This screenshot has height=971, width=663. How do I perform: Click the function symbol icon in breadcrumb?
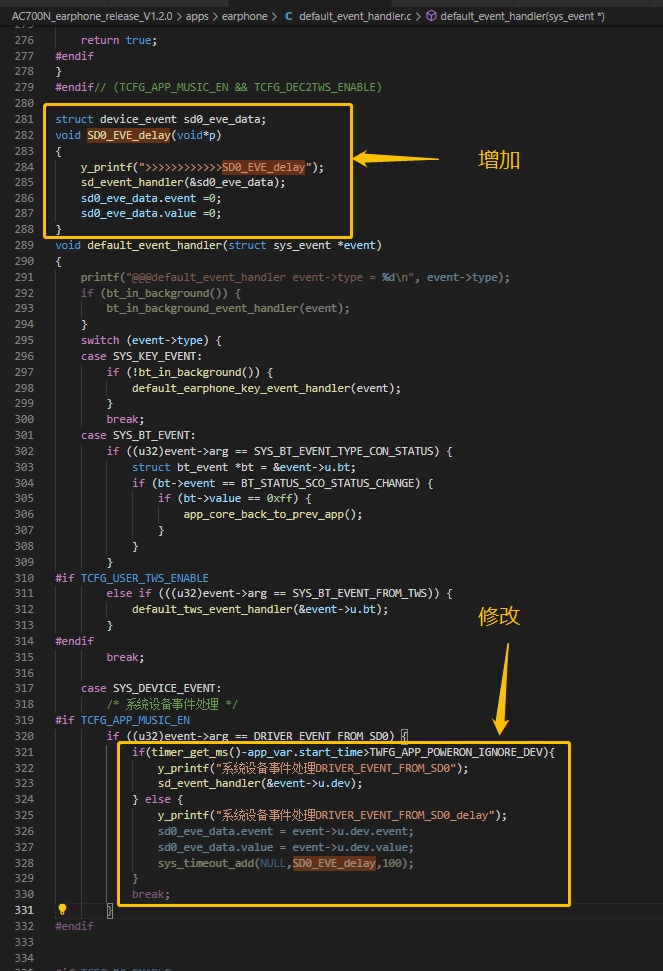tap(431, 16)
